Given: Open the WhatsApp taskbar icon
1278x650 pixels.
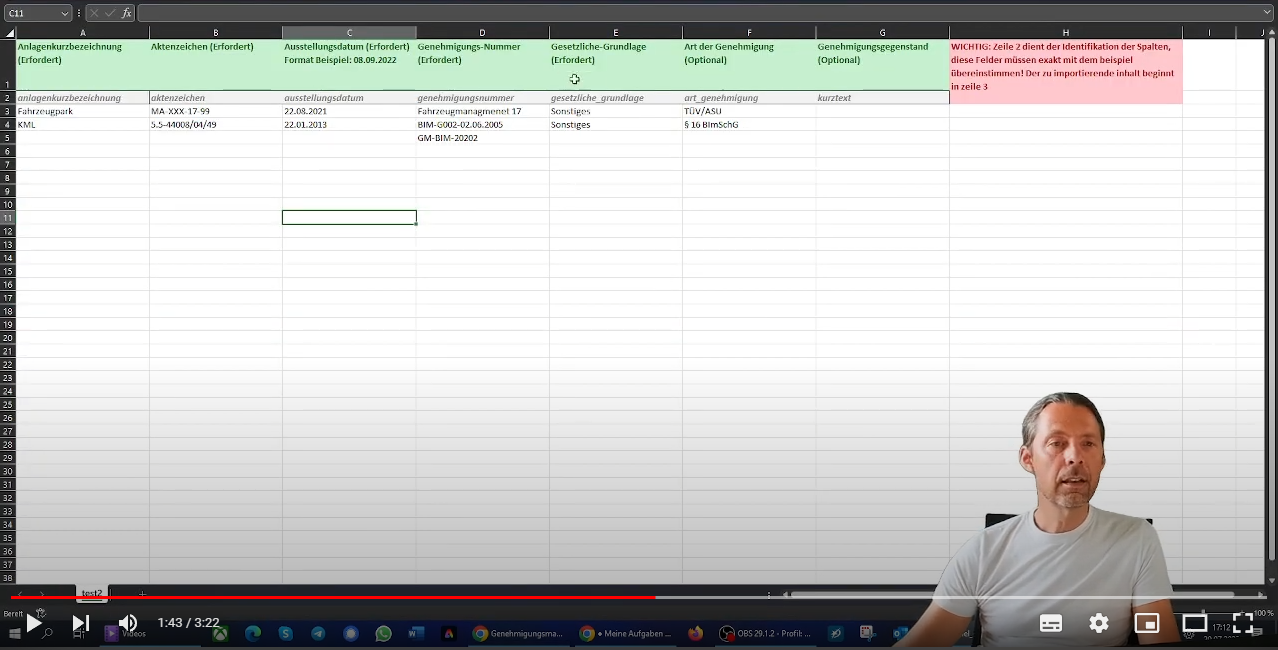Looking at the screenshot, I should click(x=384, y=633).
